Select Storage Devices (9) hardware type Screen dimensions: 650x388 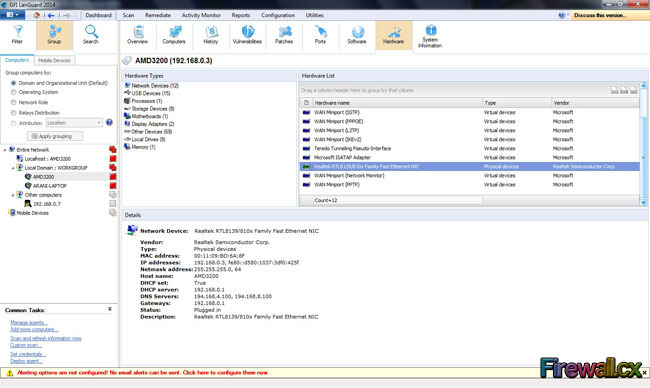(153, 109)
